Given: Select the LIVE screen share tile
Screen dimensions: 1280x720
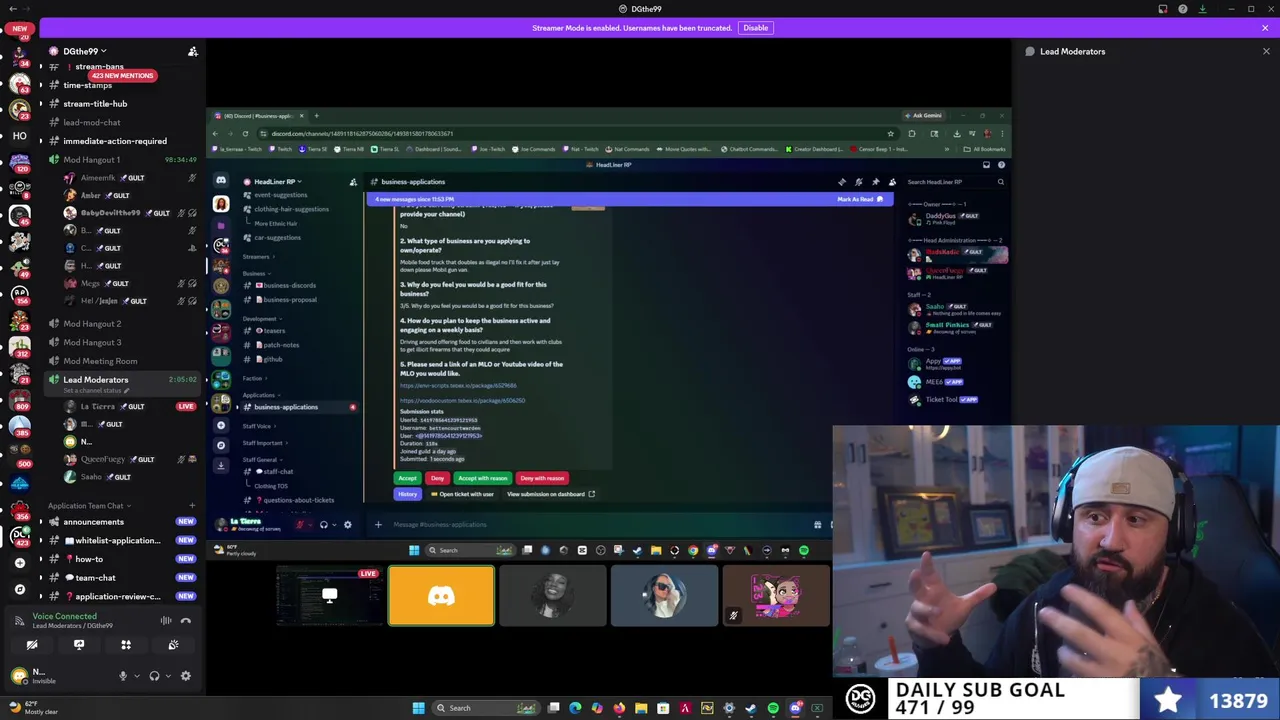Looking at the screenshot, I should [329, 596].
